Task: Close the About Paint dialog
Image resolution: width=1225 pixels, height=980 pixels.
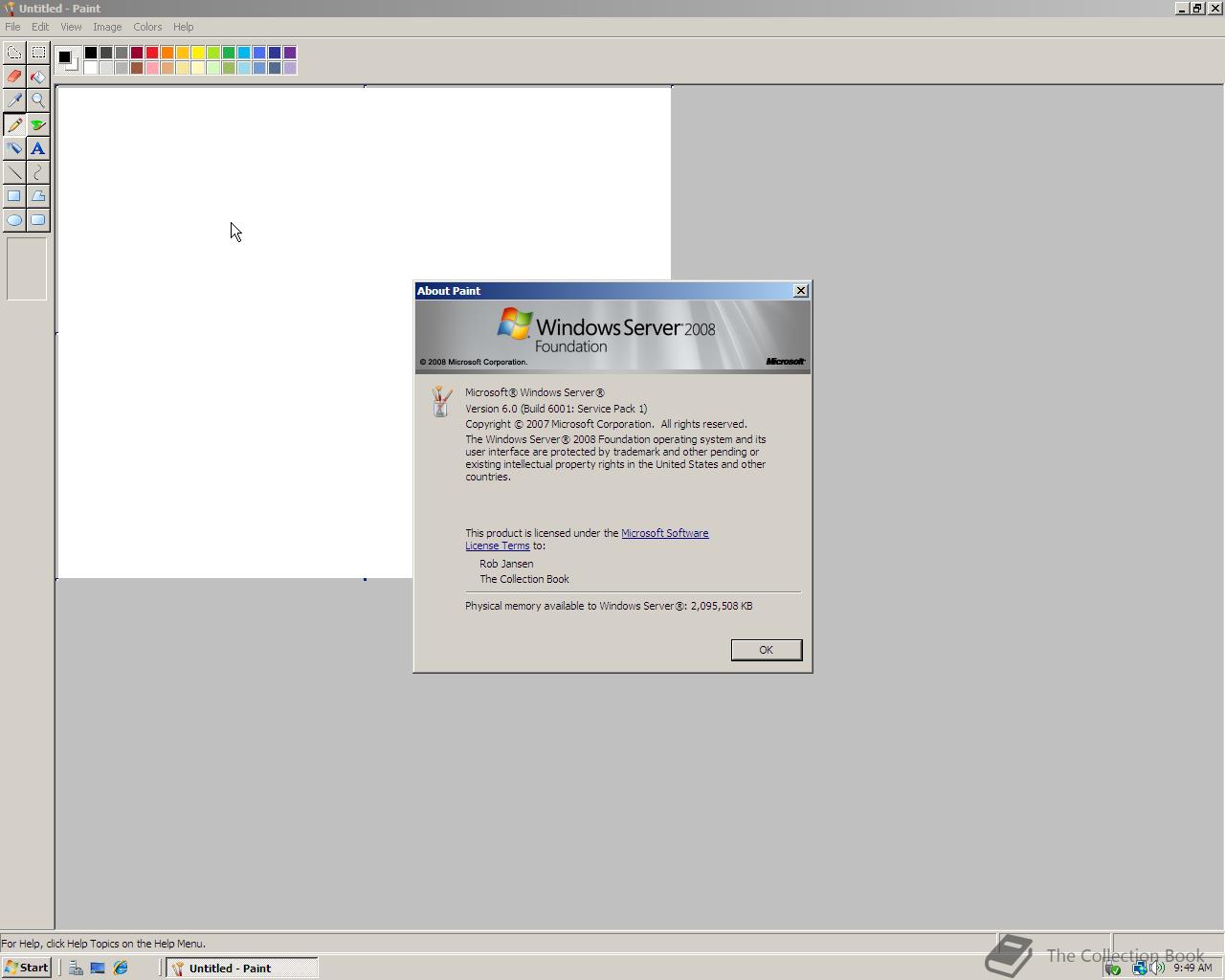Action: [801, 291]
